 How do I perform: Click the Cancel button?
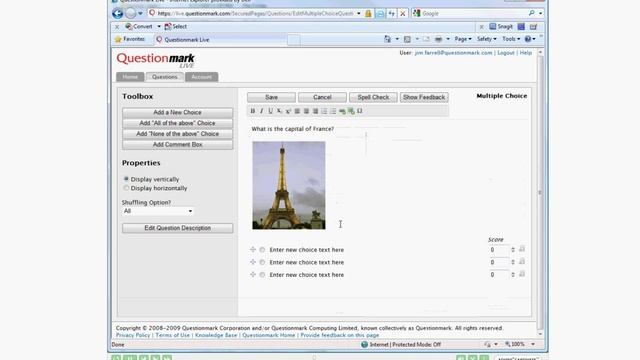tap(322, 97)
